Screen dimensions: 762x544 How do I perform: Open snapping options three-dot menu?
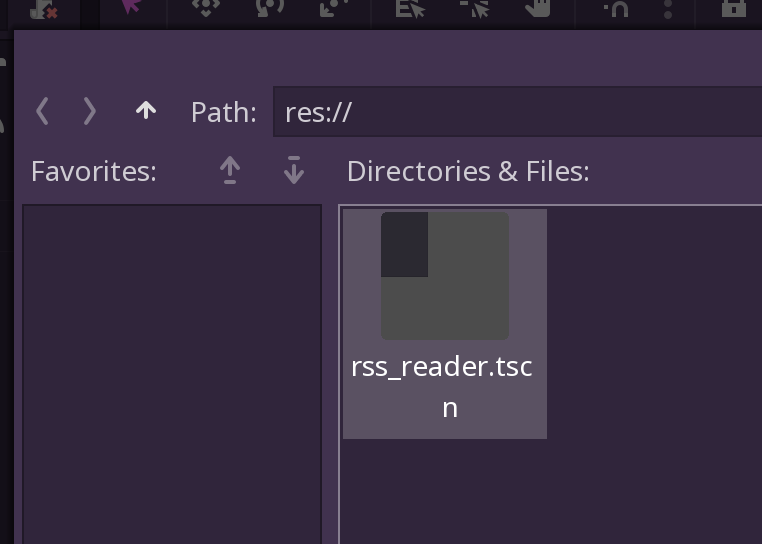(x=668, y=8)
